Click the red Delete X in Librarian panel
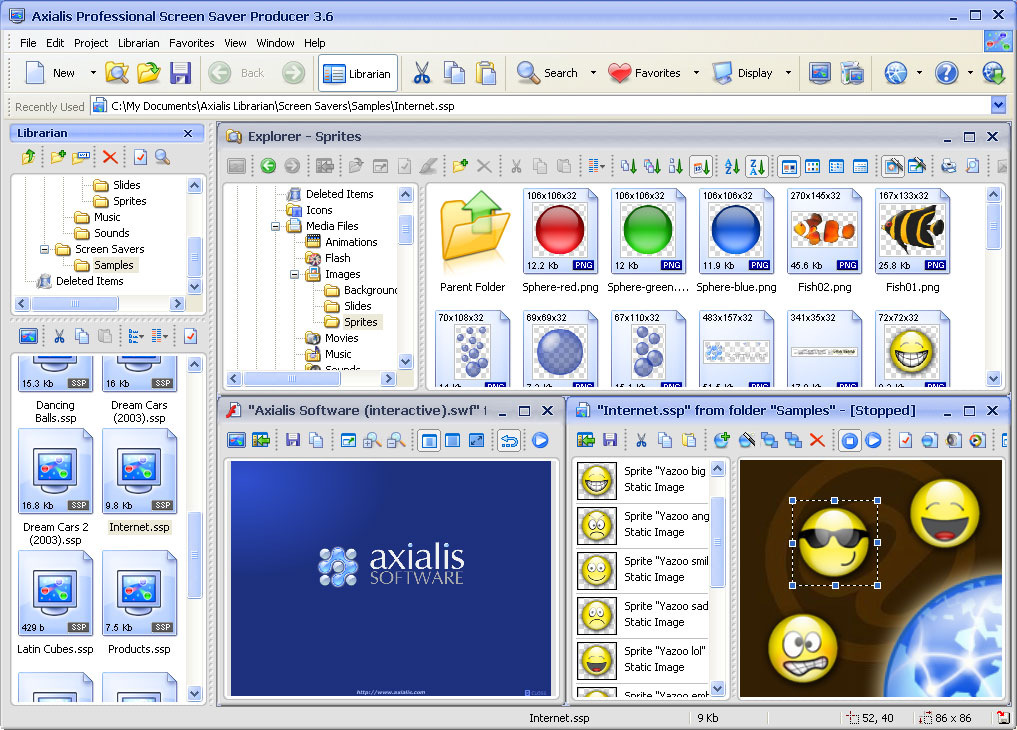Screen dimensions: 1017x730 (110, 157)
